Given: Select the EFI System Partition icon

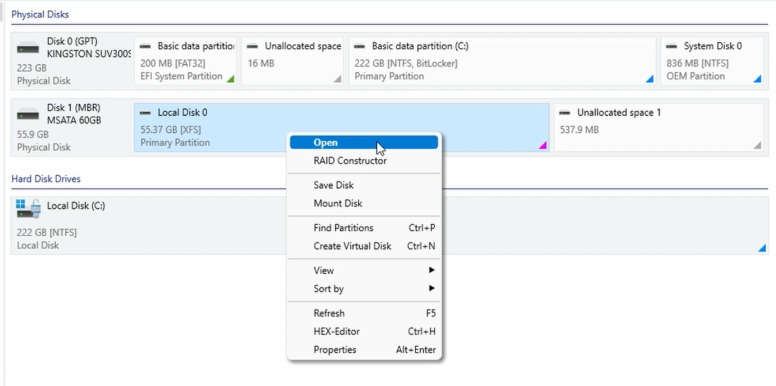Looking at the screenshot, I should click(x=145, y=46).
